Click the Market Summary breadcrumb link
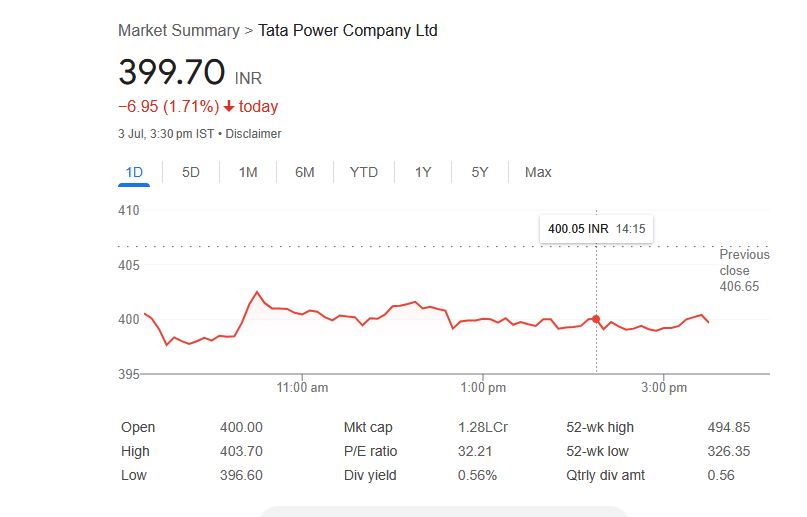 tap(178, 30)
